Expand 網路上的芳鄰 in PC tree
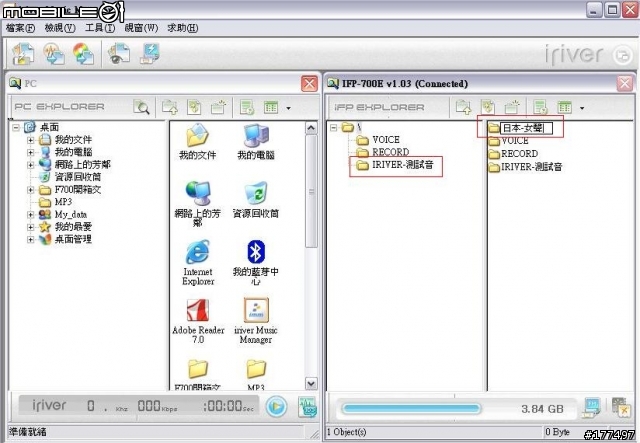640x443 pixels. click(30, 165)
